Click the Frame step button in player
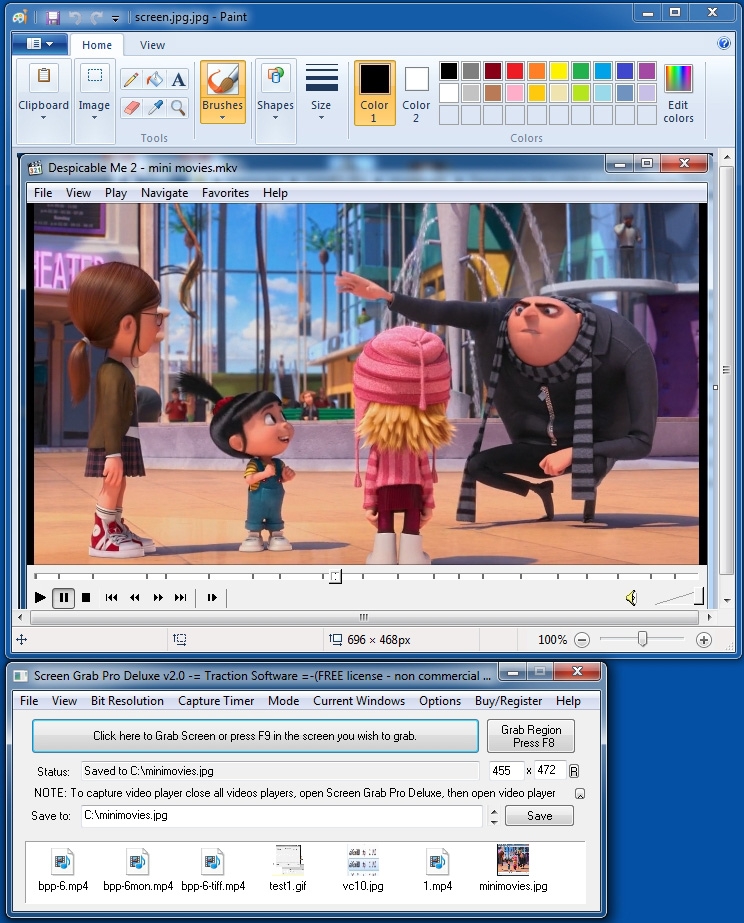744x923 pixels. [x=212, y=598]
